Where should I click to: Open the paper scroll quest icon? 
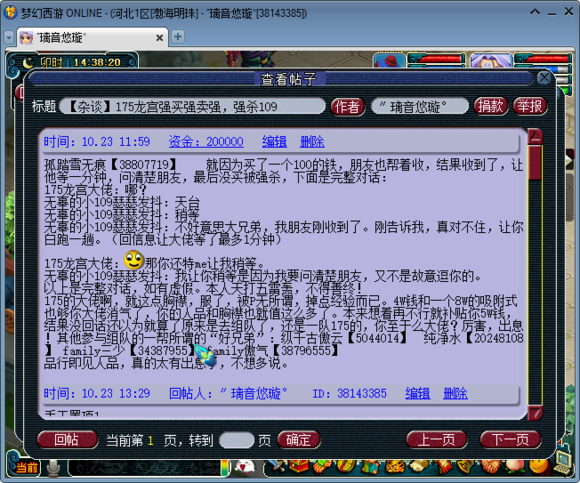(419, 466)
